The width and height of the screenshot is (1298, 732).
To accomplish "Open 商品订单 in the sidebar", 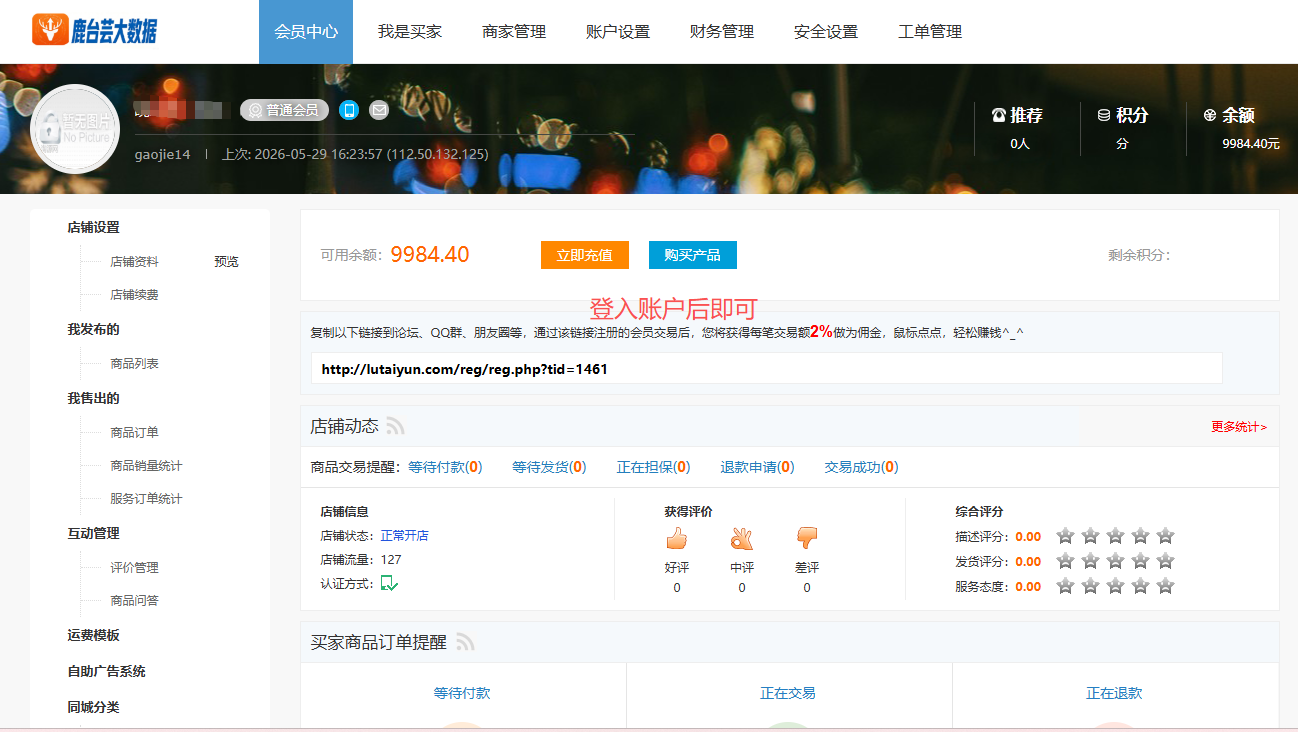I will (x=134, y=433).
